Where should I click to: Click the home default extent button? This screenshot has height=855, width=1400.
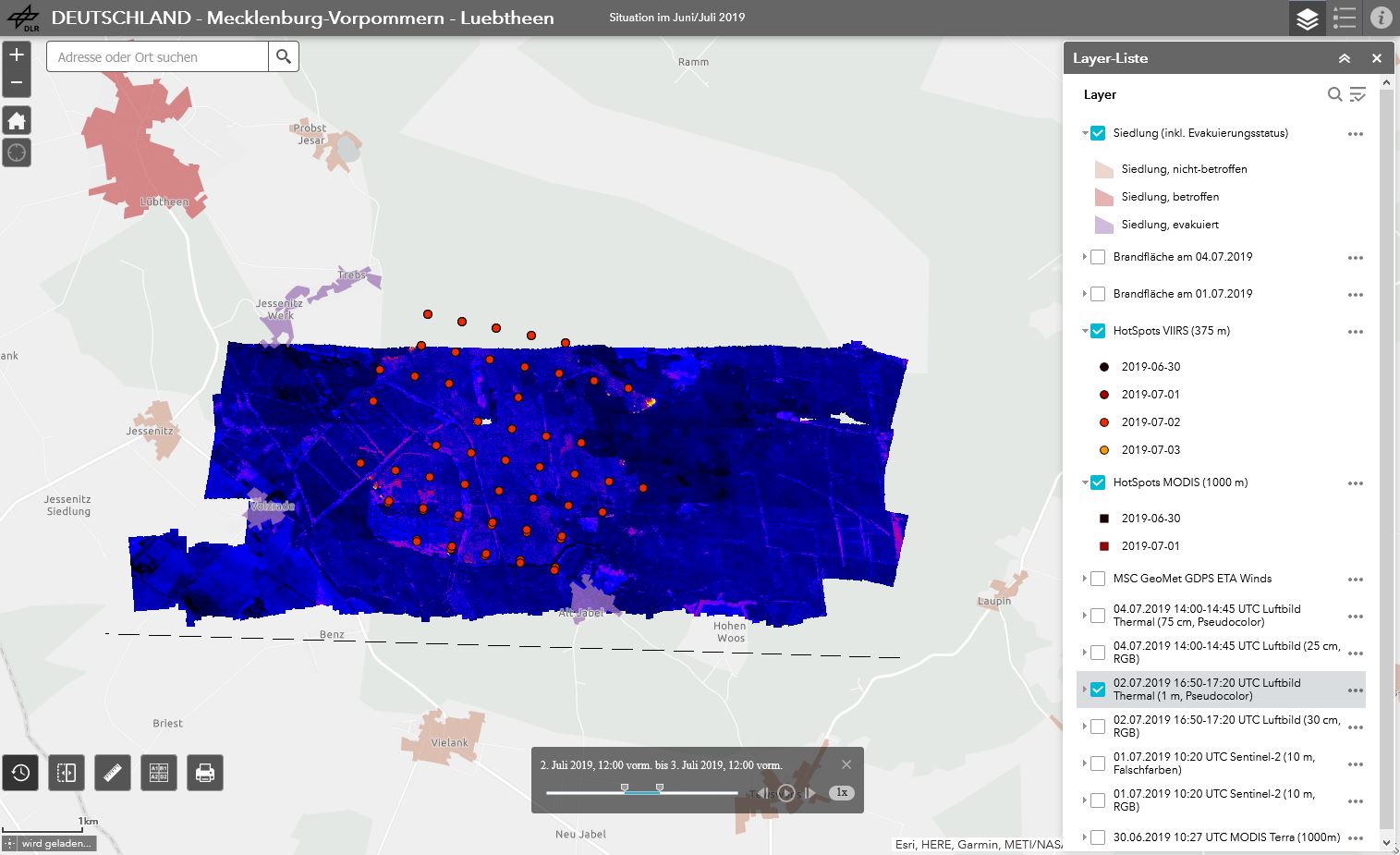click(x=17, y=120)
